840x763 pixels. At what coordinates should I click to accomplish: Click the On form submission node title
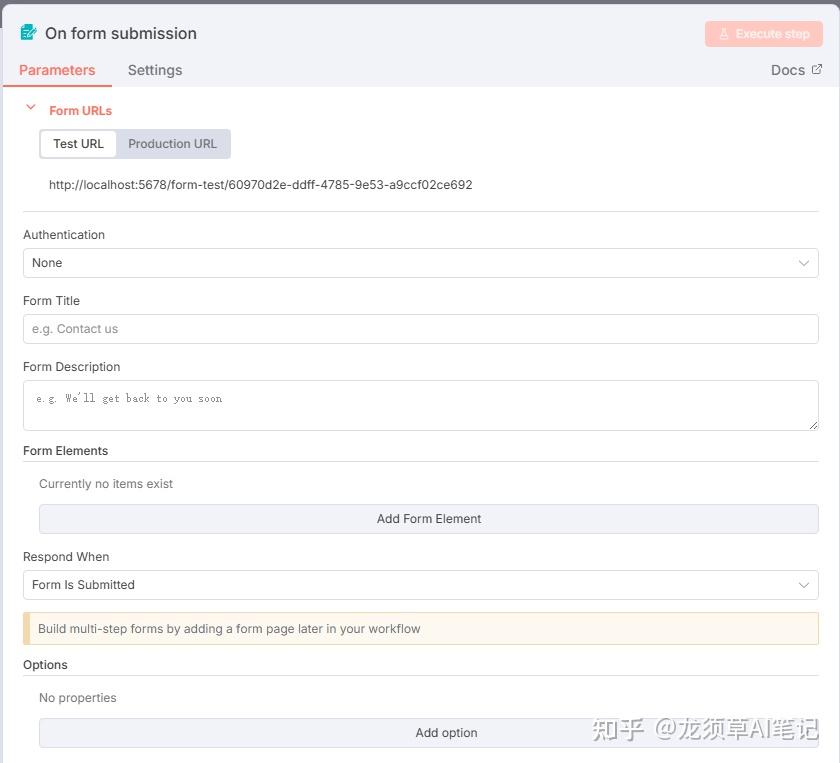click(121, 33)
